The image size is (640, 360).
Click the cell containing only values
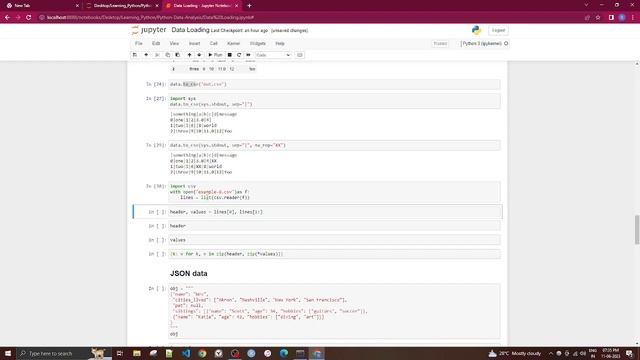coord(334,240)
